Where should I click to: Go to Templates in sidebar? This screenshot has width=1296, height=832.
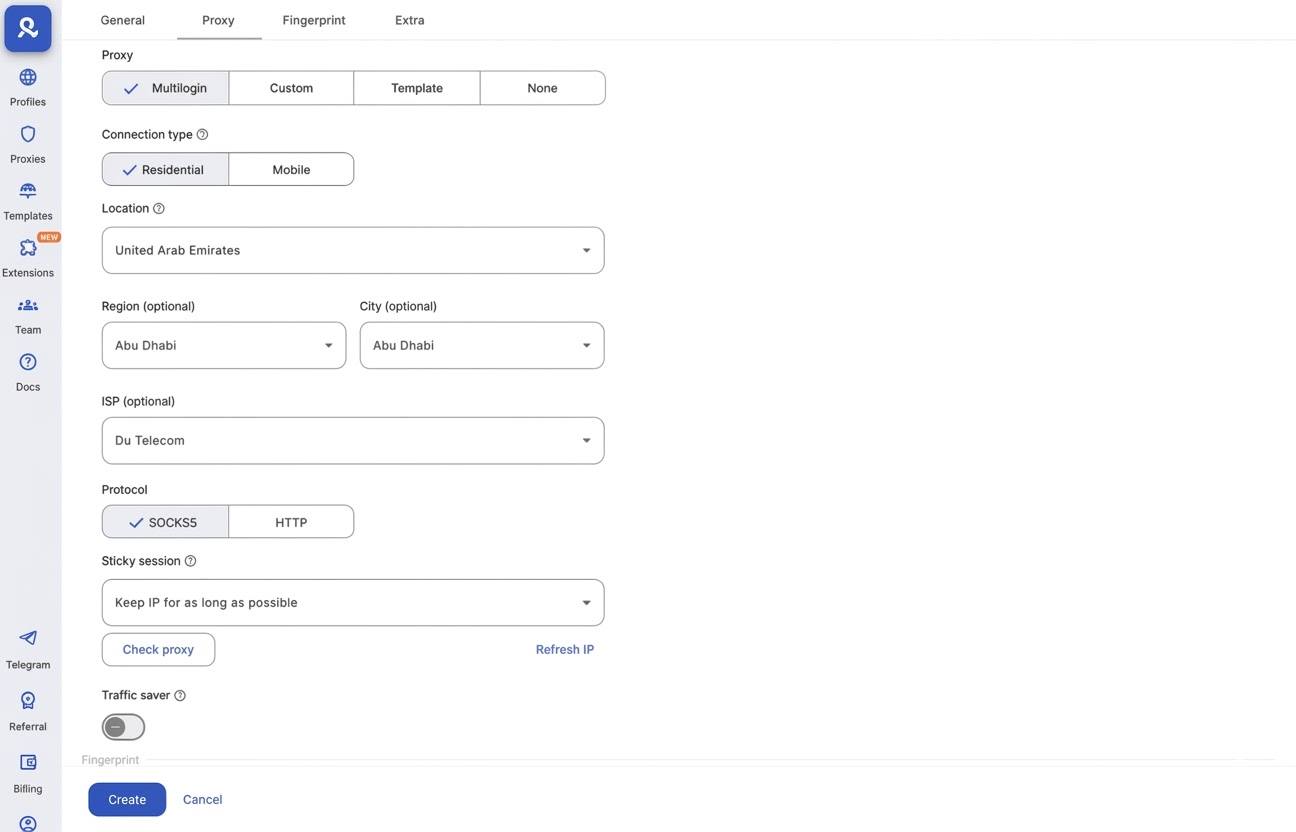pos(28,200)
